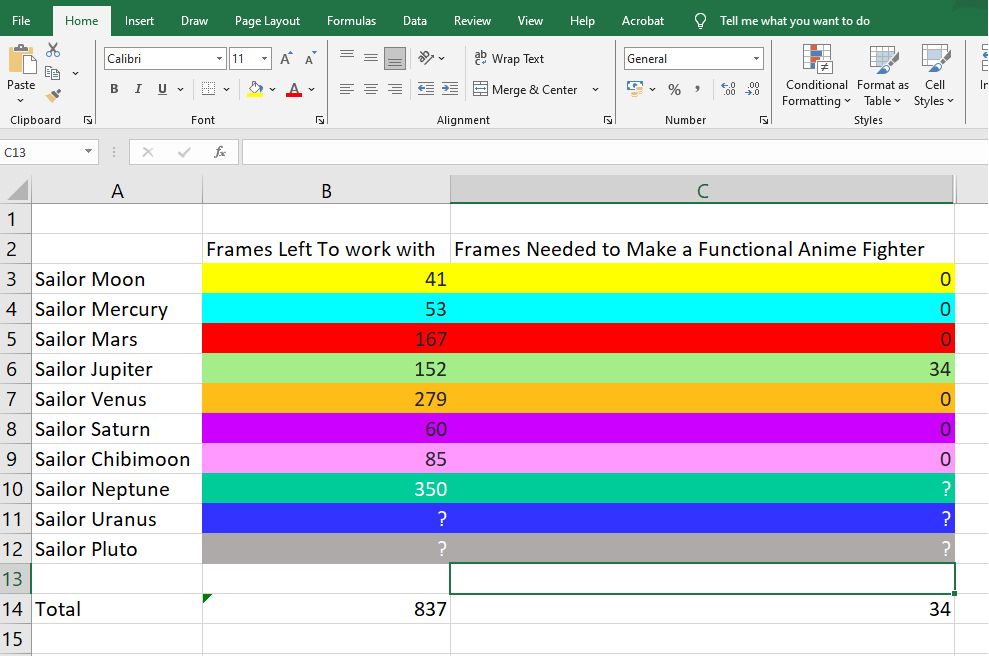989x656 pixels.
Task: Select Bottom Align icon
Action: (x=395, y=59)
